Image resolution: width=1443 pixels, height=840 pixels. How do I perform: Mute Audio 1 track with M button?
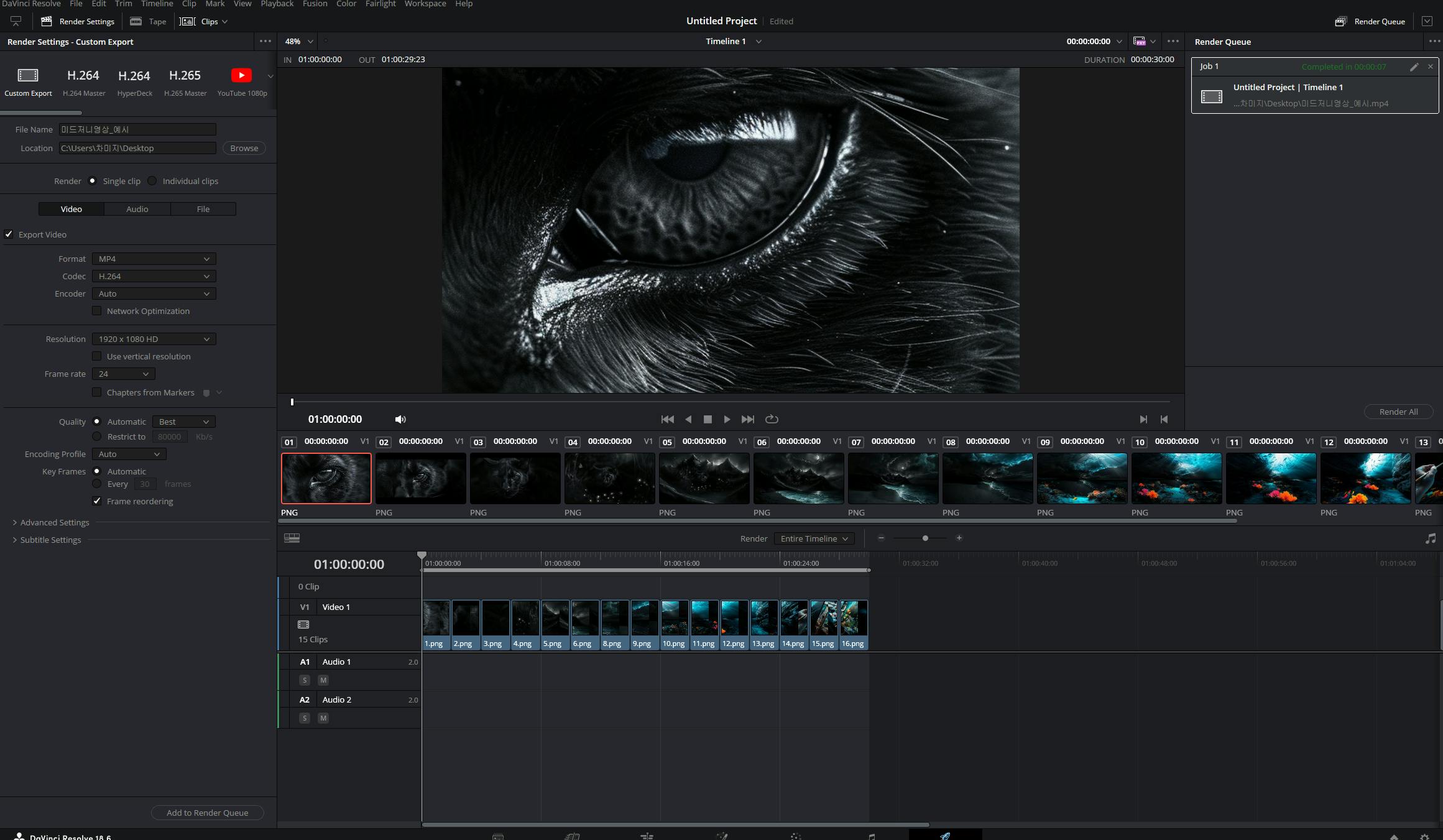click(x=323, y=680)
